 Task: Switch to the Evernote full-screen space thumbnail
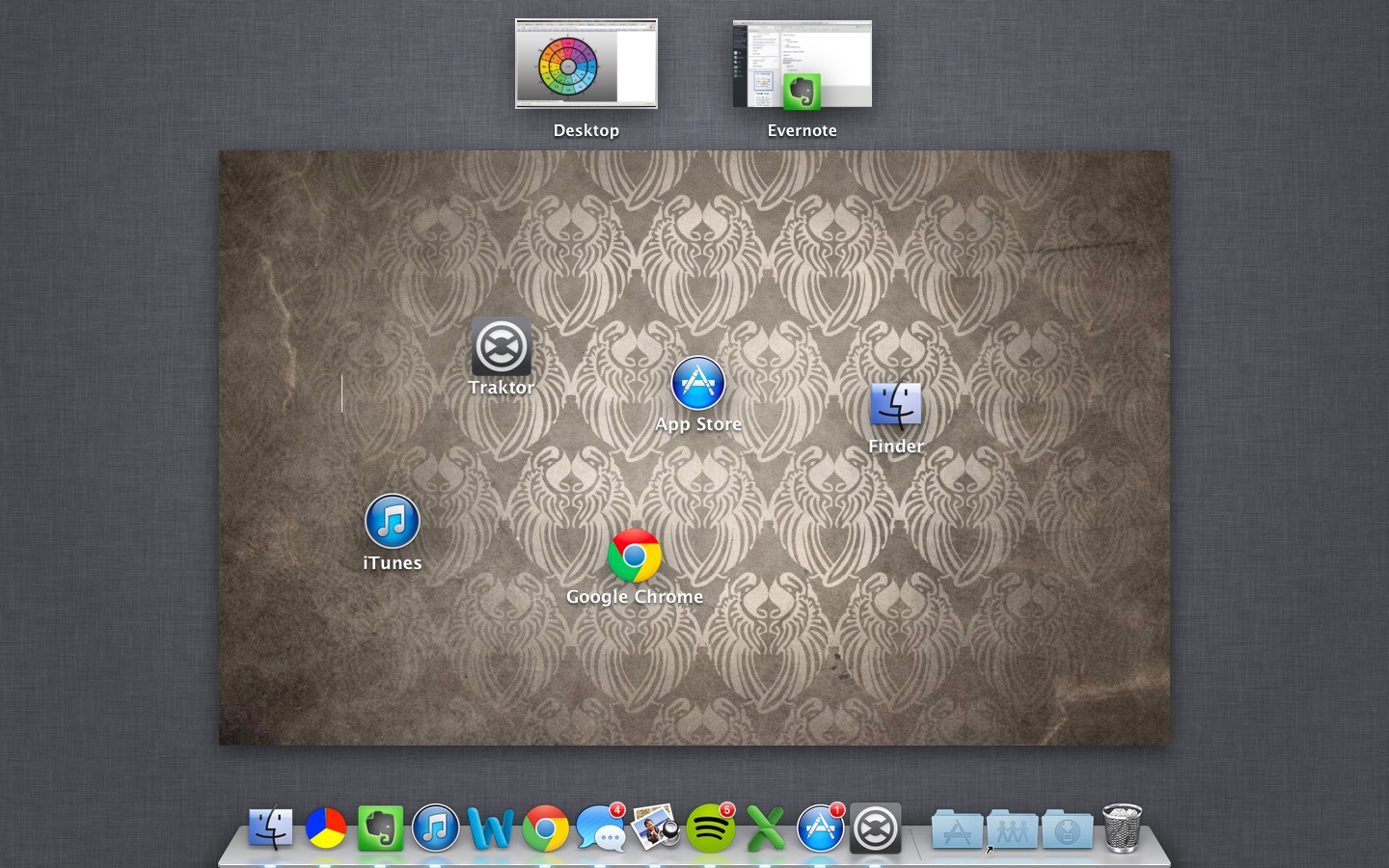click(x=803, y=64)
